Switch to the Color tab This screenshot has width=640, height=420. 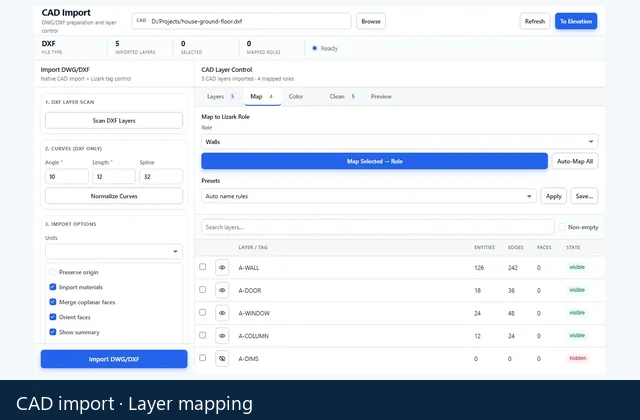296,97
